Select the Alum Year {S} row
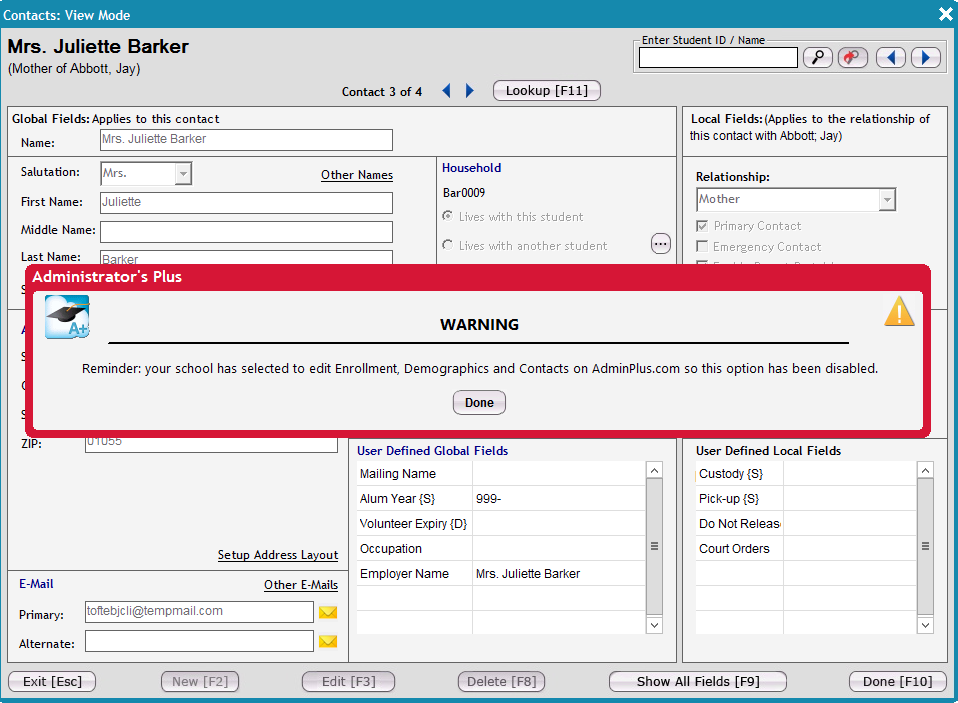Image resolution: width=958 pixels, height=703 pixels. (500, 498)
